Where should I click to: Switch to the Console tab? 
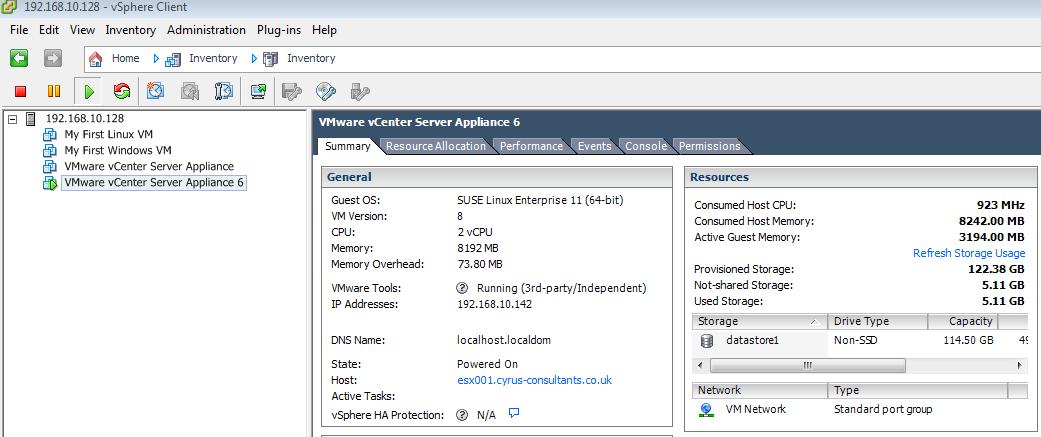[x=645, y=146]
